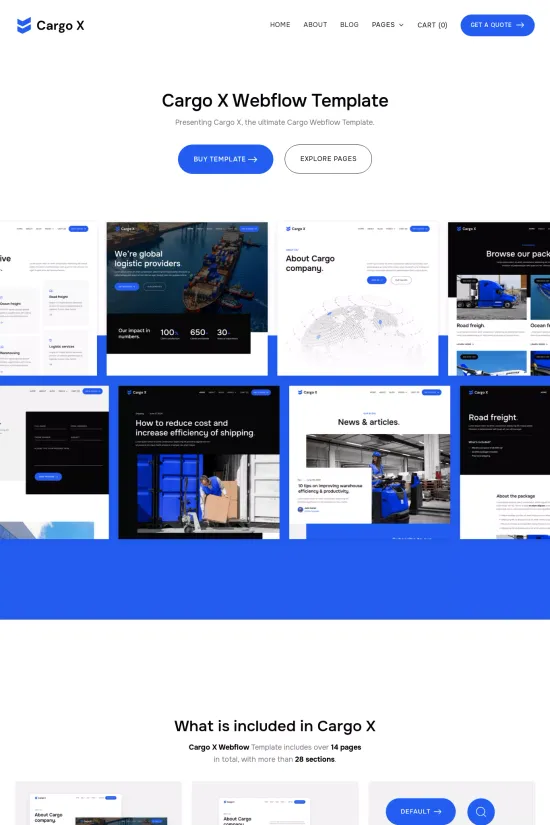The height and width of the screenshot is (825, 550).
Task: Open the Cart (0) link
Action: [x=432, y=25]
